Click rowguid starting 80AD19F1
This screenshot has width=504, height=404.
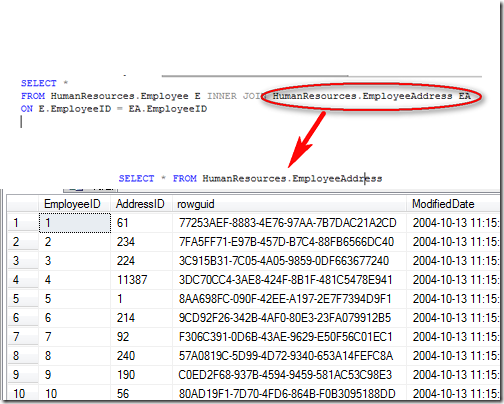(289, 393)
